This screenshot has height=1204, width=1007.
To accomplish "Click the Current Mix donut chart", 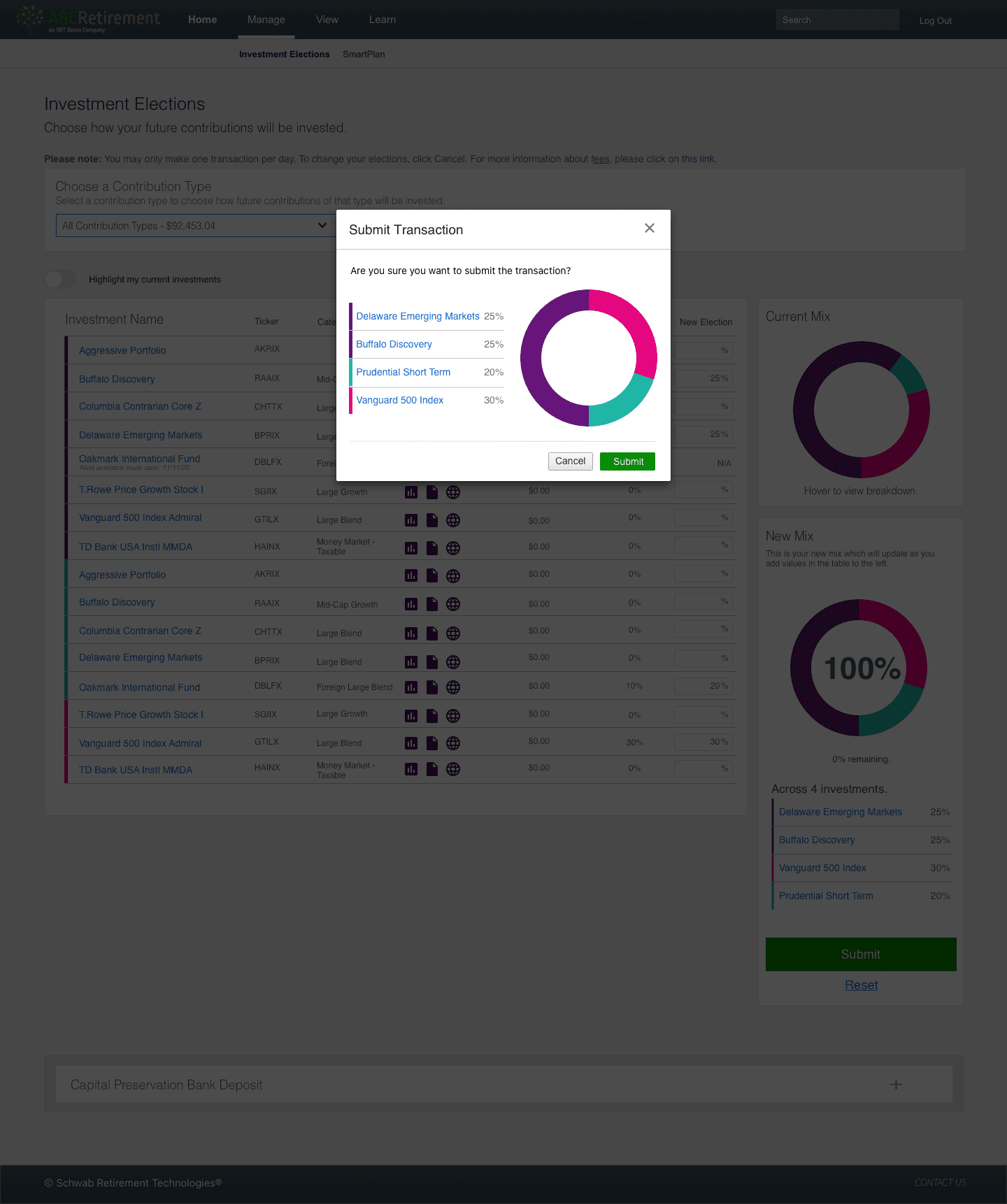I will tap(861, 410).
